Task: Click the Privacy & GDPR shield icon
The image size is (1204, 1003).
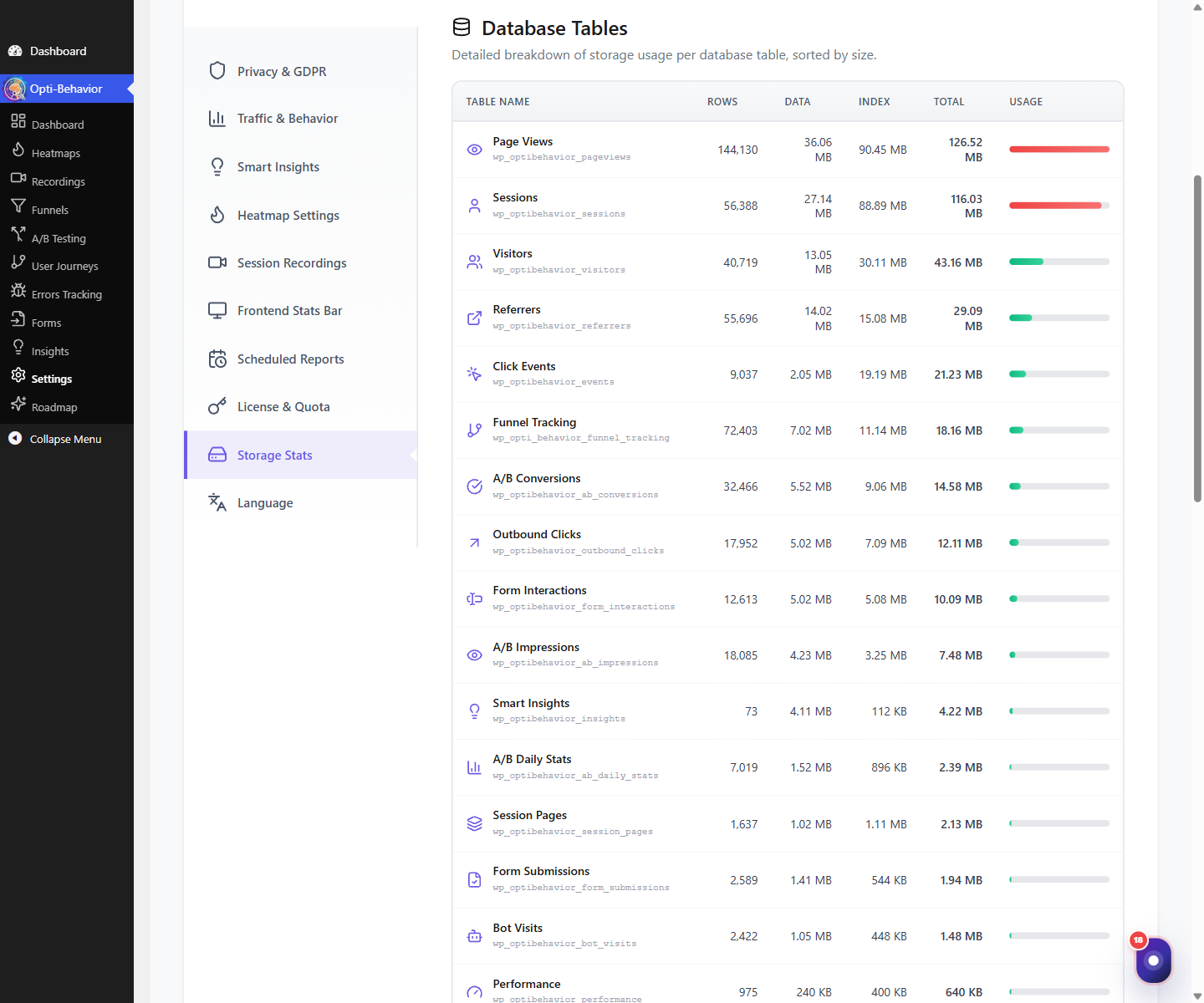Action: pyautogui.click(x=217, y=71)
